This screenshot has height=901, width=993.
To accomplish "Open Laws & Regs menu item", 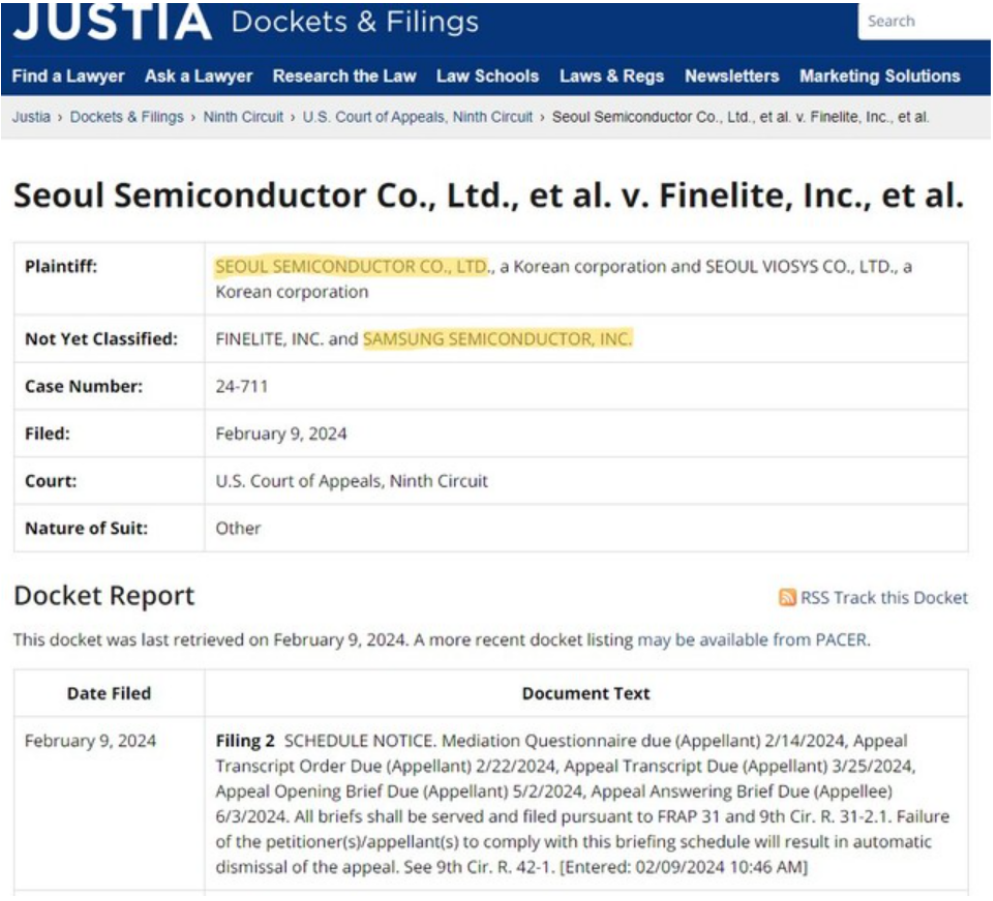I will (x=611, y=76).
